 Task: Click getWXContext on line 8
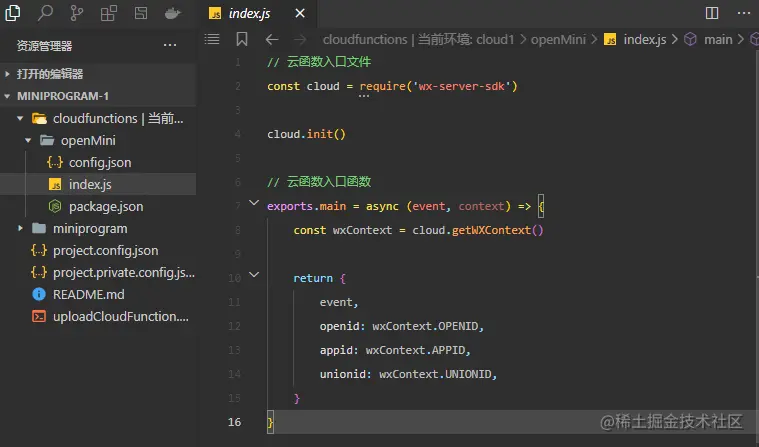click(491, 230)
